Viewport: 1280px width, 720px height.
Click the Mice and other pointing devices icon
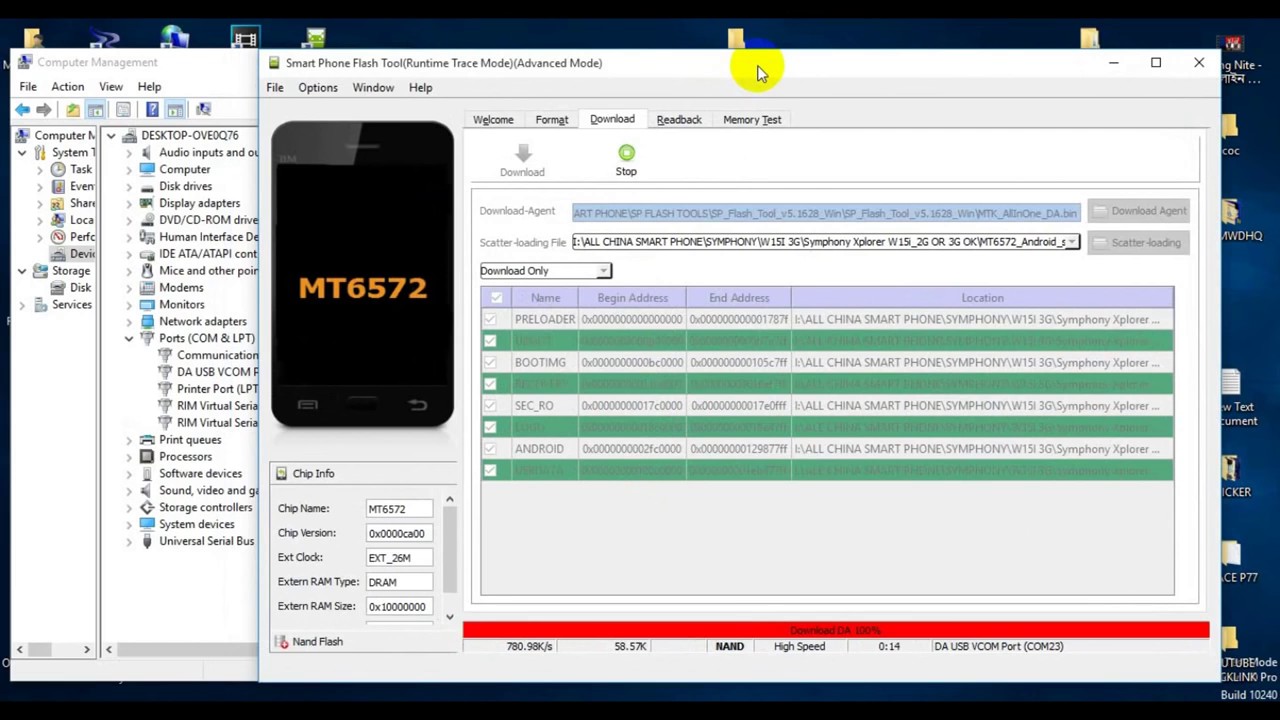[x=147, y=270]
